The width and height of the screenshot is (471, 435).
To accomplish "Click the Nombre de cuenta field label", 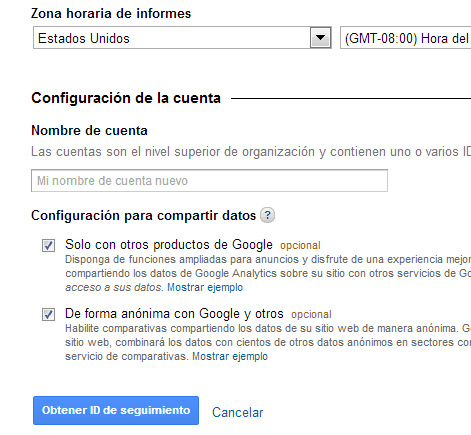I will [89, 130].
